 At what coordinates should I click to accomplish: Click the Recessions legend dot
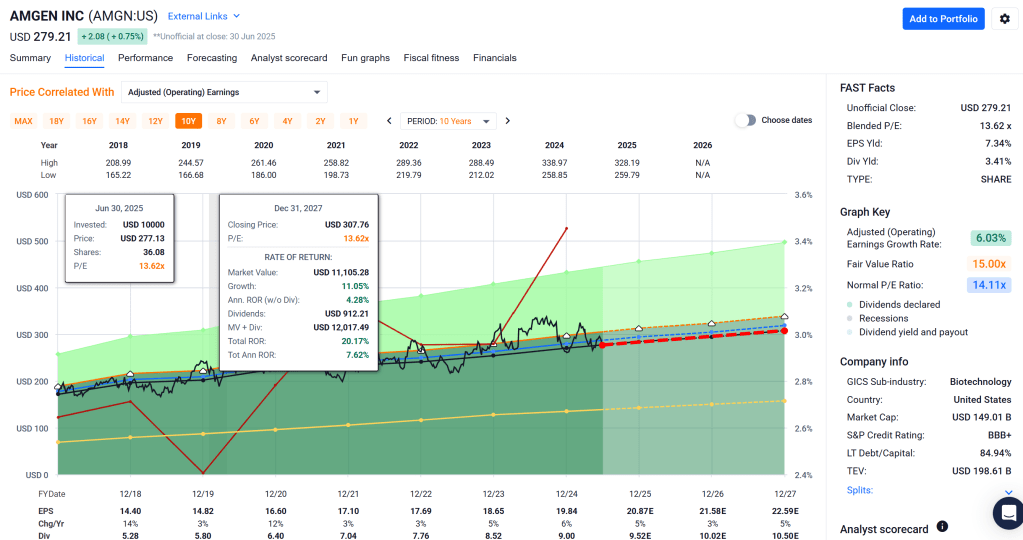848,318
